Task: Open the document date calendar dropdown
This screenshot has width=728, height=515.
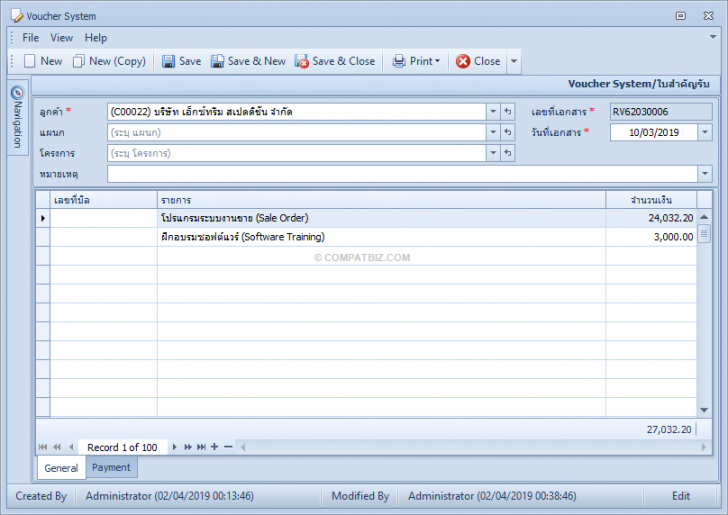Action: tap(705, 132)
